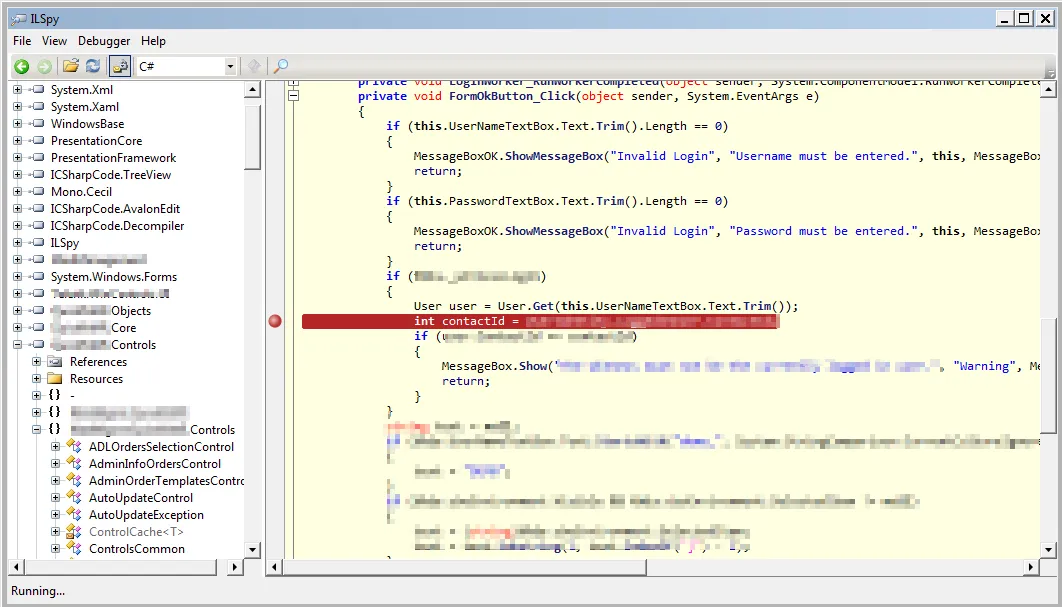Click the tree panel scroll-down arrow

252,549
